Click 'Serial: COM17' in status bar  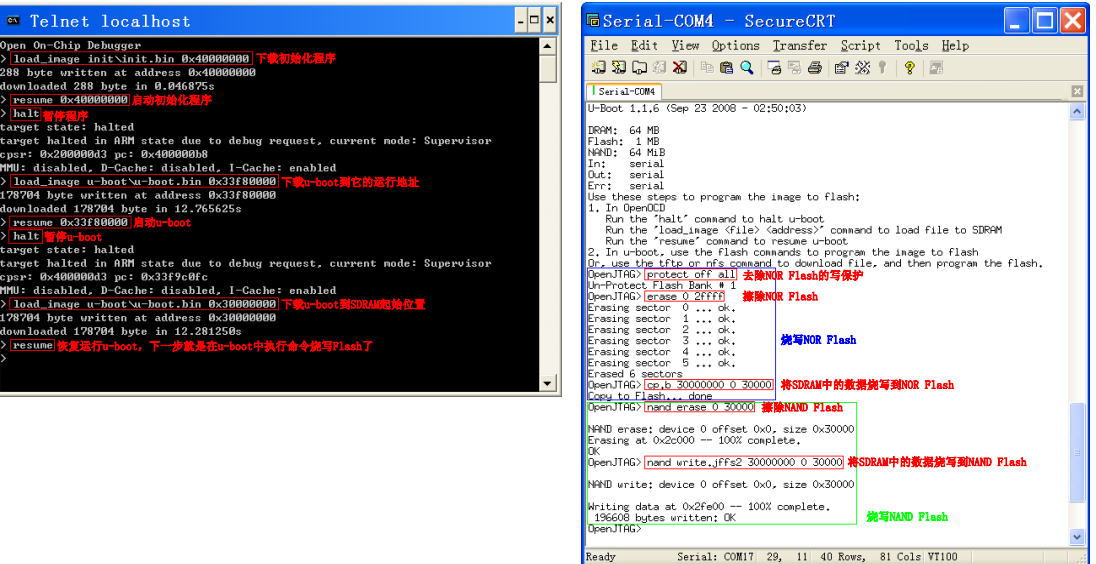click(x=716, y=557)
